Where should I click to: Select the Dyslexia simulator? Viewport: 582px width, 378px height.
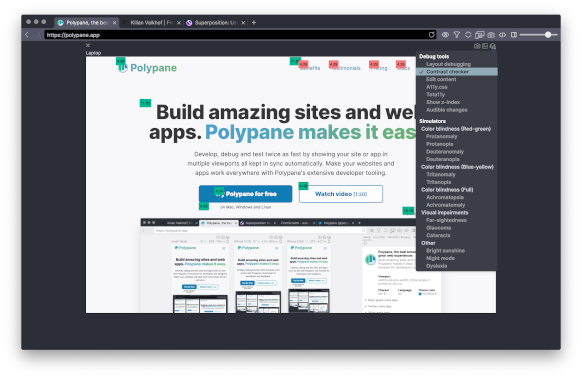coord(436,266)
